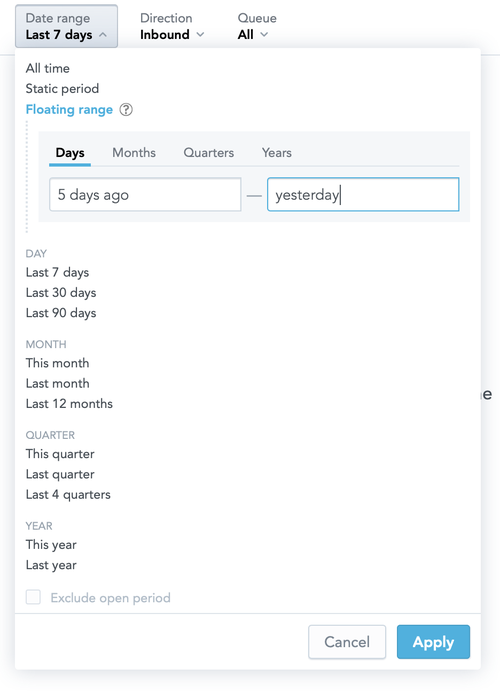Screen dimensions: 500x692
Task: Collapse the Date range dropdown
Action: pyautogui.click(x=67, y=26)
